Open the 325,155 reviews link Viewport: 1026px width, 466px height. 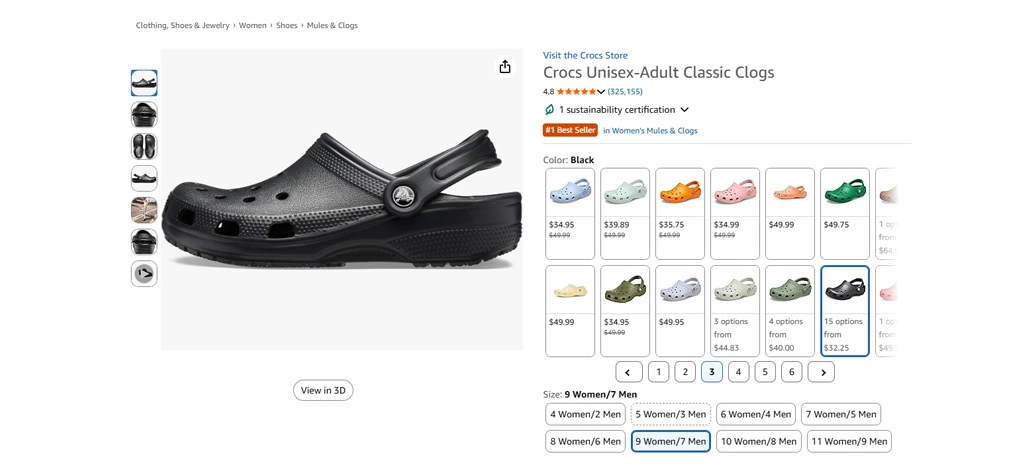625,92
